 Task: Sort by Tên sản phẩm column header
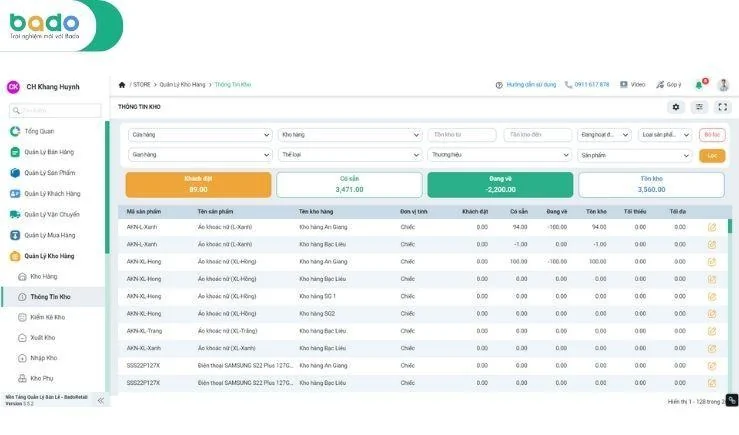tap(215, 212)
